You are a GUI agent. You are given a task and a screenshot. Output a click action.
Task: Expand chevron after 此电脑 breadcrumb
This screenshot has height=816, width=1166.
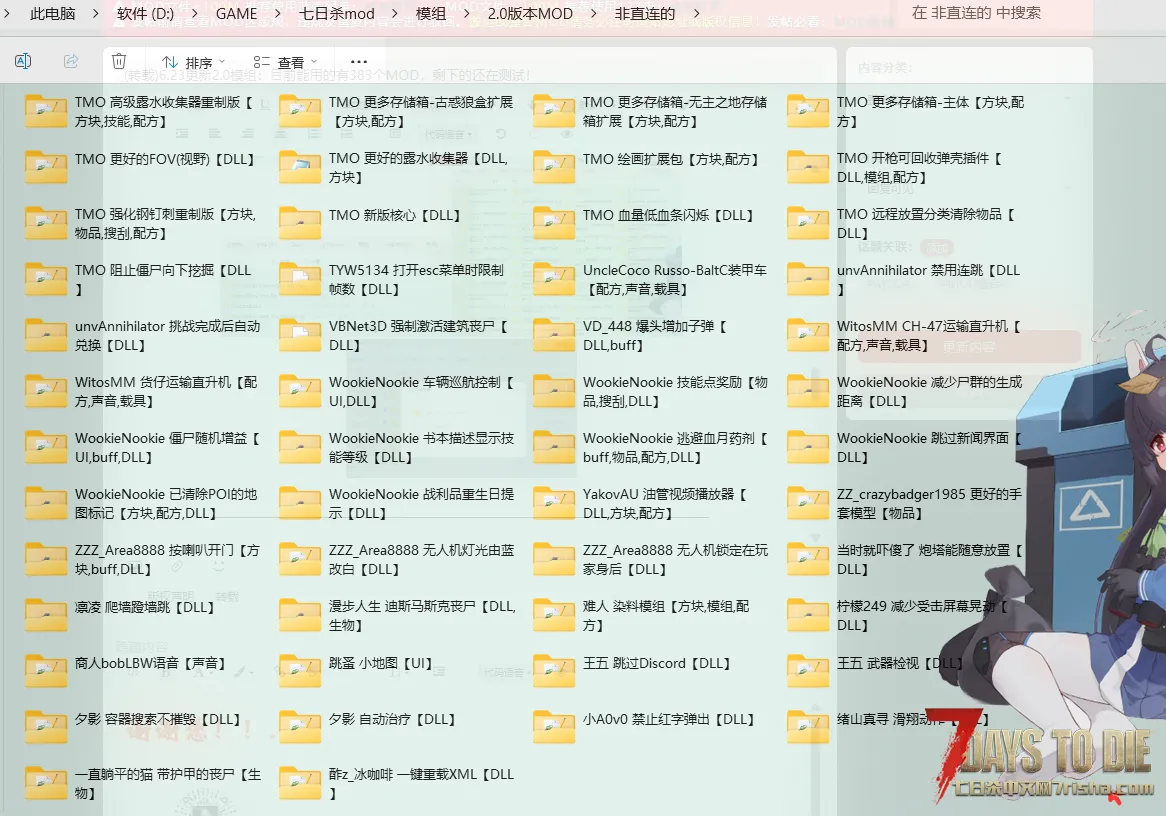pos(96,13)
